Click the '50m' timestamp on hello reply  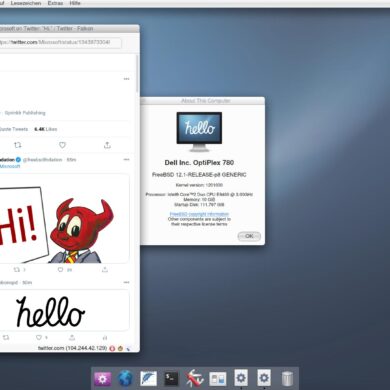27,283
